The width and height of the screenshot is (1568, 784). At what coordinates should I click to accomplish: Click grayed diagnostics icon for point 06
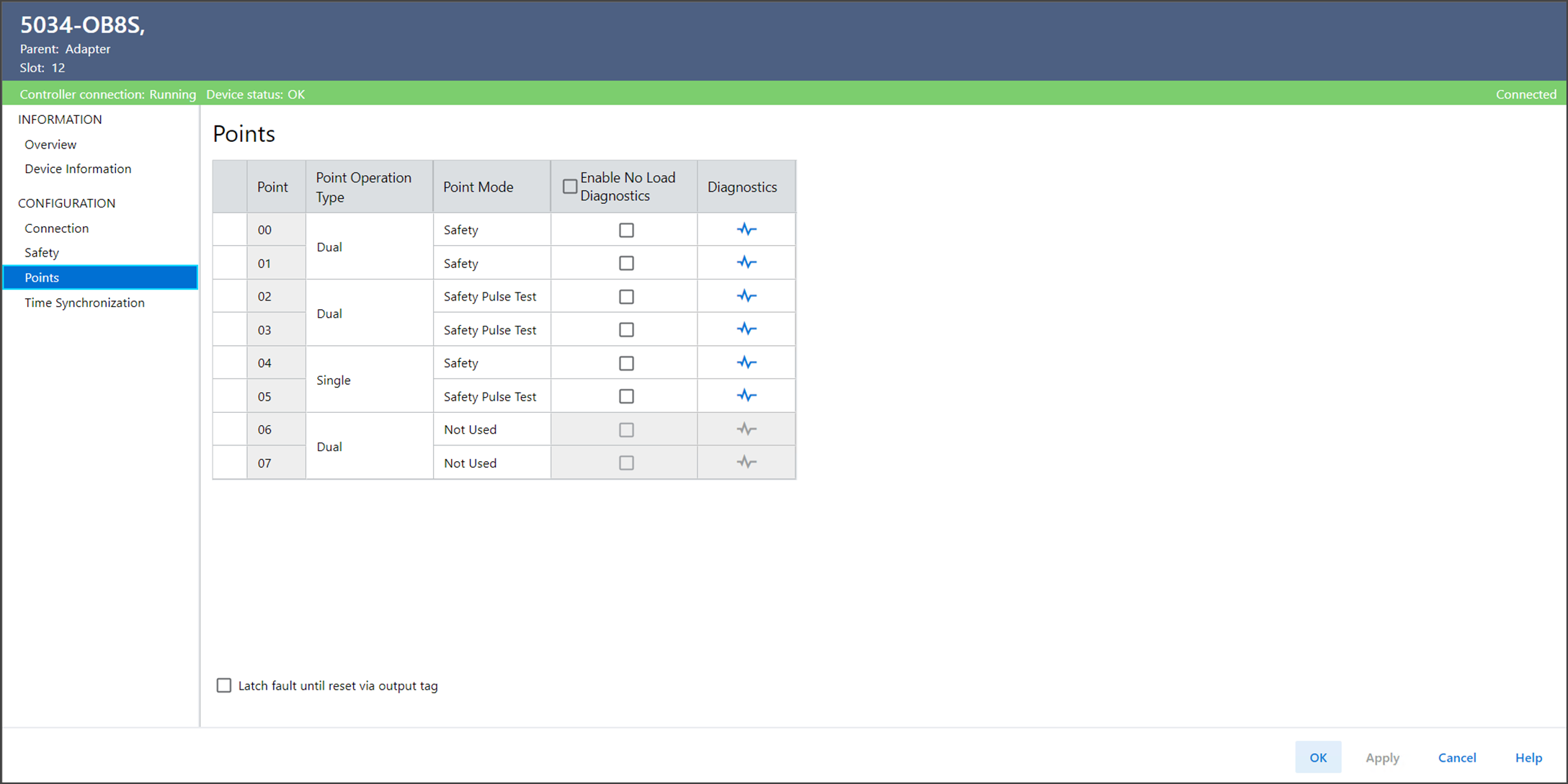pos(746,429)
